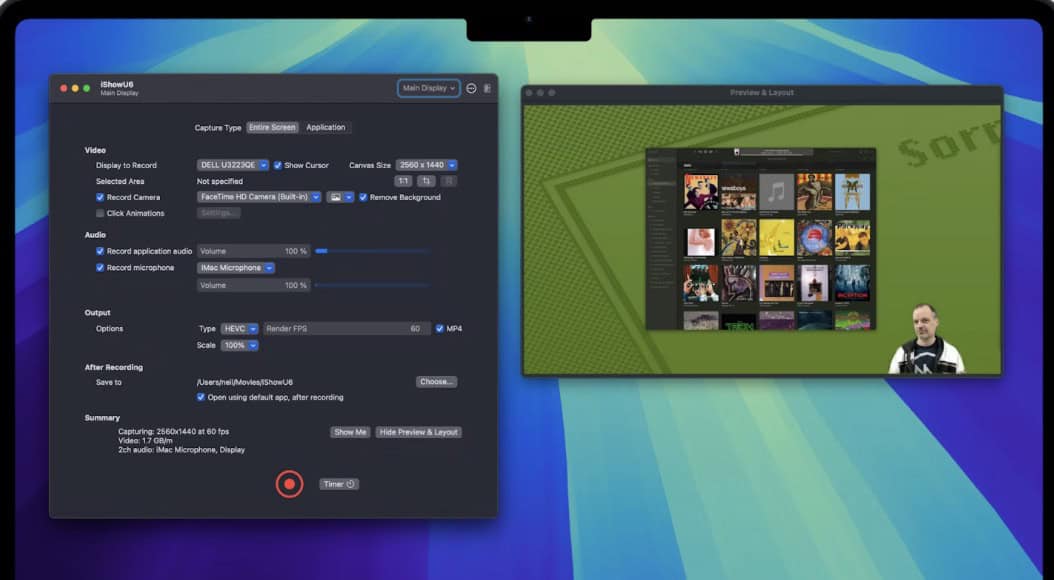Open FaceTime HD Camera dropdown
The image size is (1054, 580).
259,198
